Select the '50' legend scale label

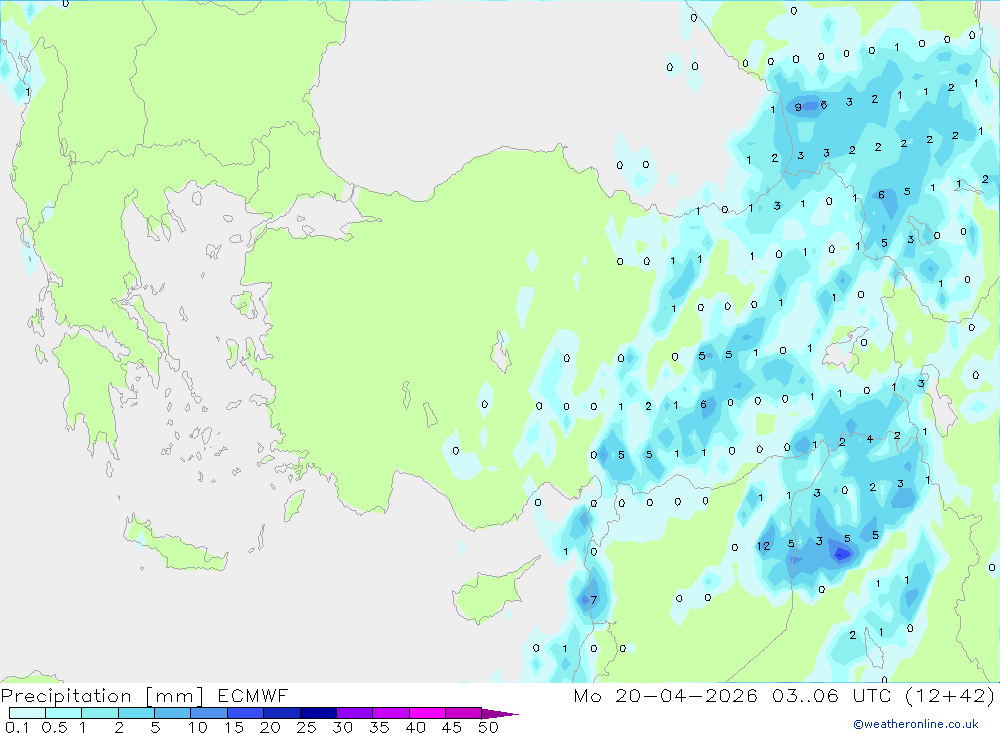[489, 727]
